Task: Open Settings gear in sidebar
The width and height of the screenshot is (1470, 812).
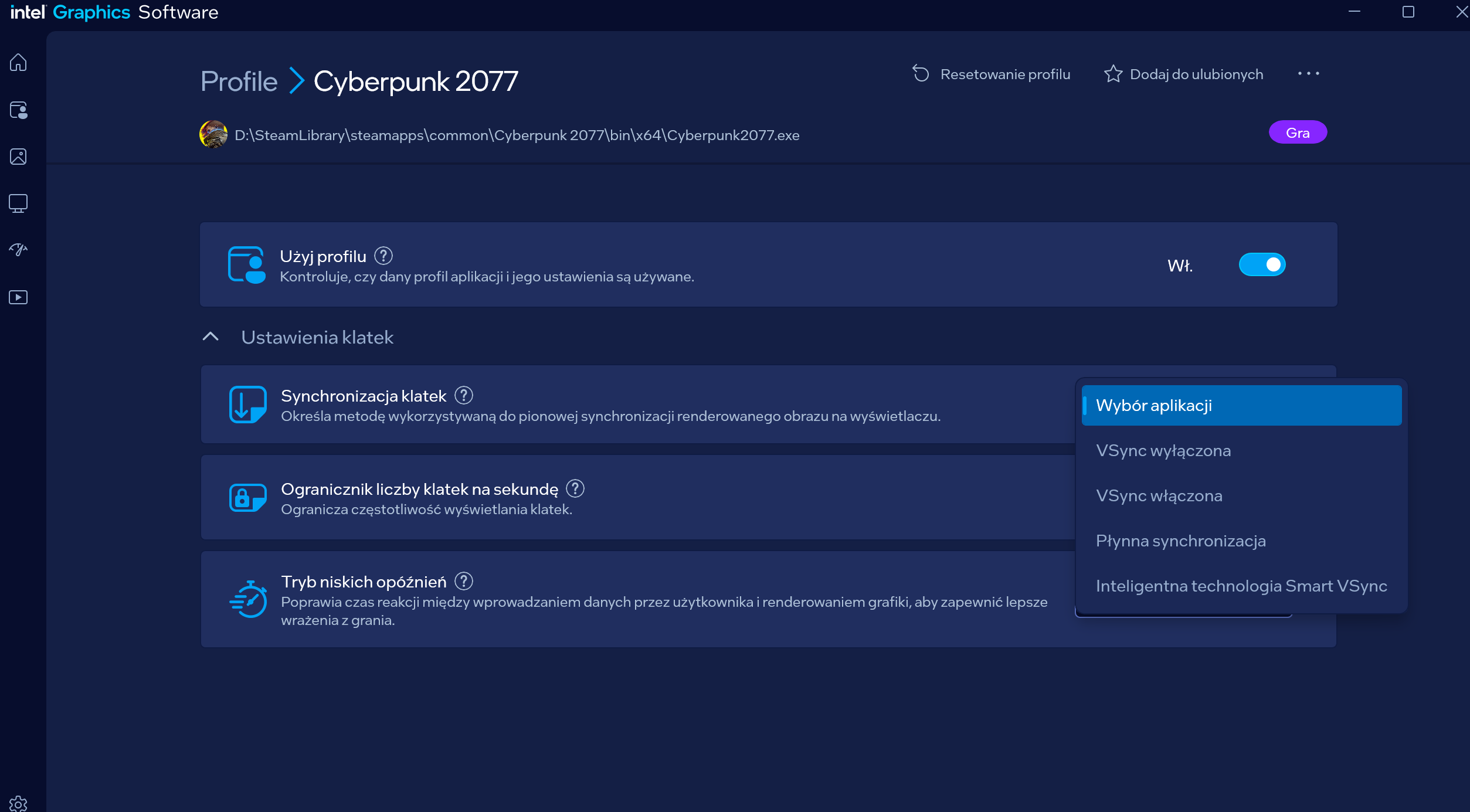Action: point(18,803)
